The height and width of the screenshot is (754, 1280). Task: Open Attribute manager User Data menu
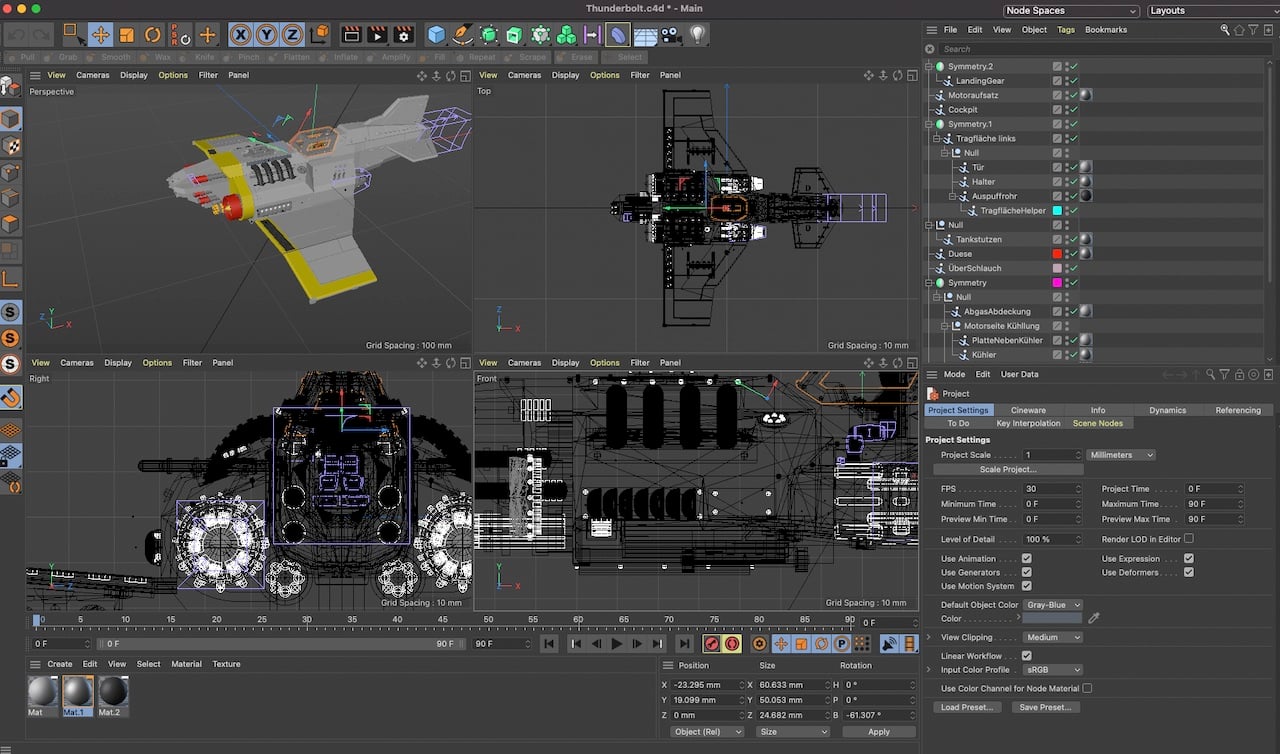1020,374
